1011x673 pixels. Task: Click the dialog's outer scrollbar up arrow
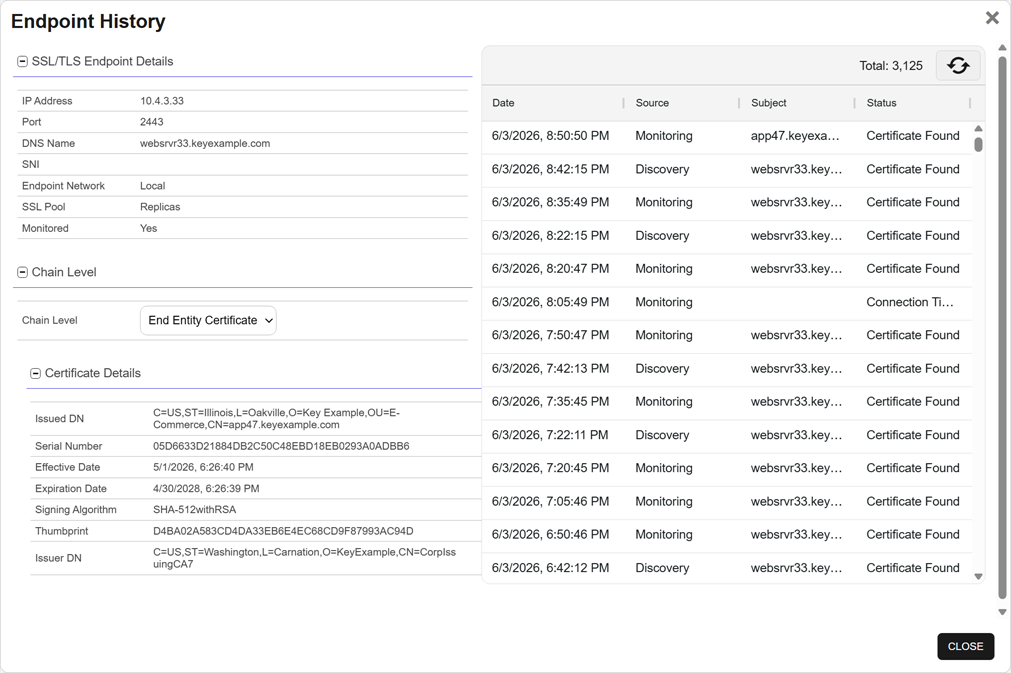point(1002,48)
